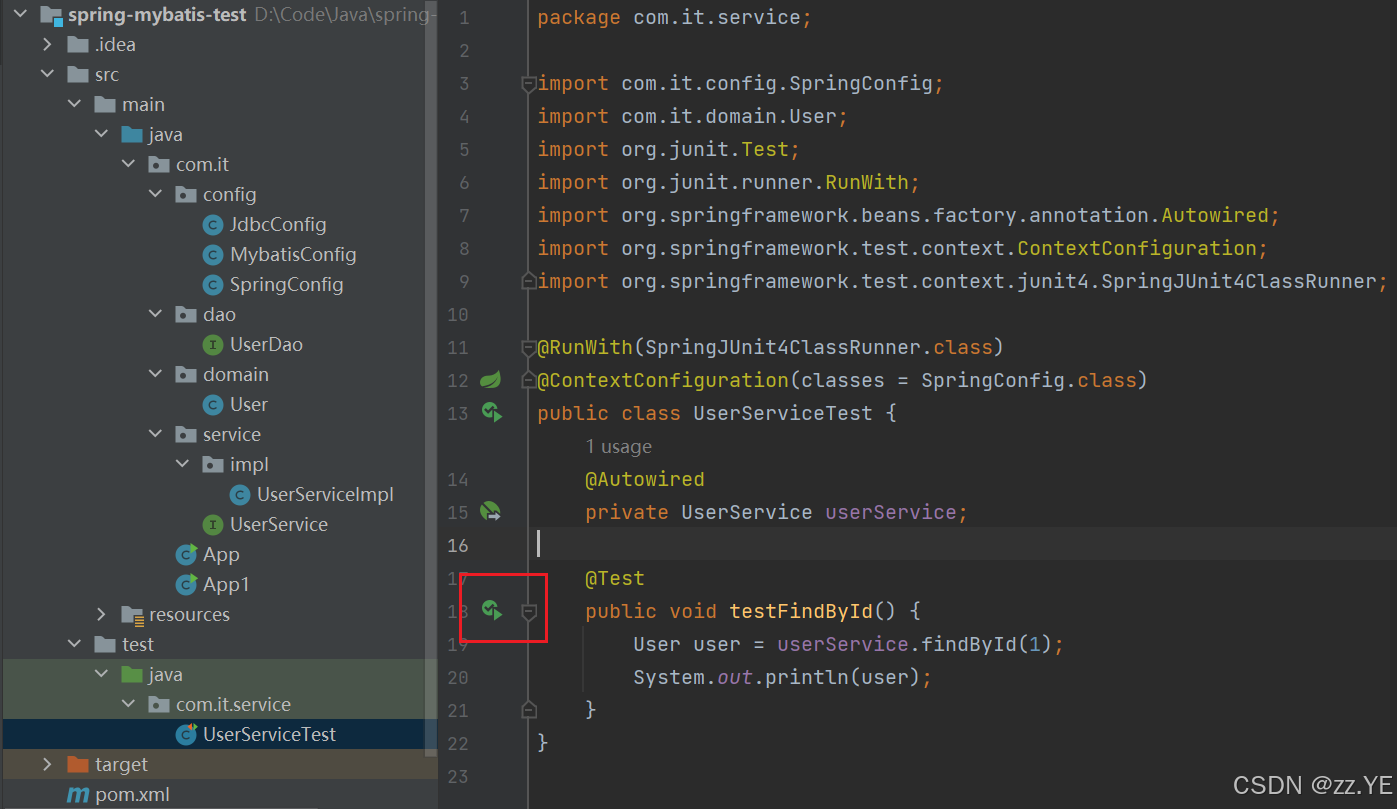
Task: Click the package com.it.service declaration line
Action: [x=675, y=18]
